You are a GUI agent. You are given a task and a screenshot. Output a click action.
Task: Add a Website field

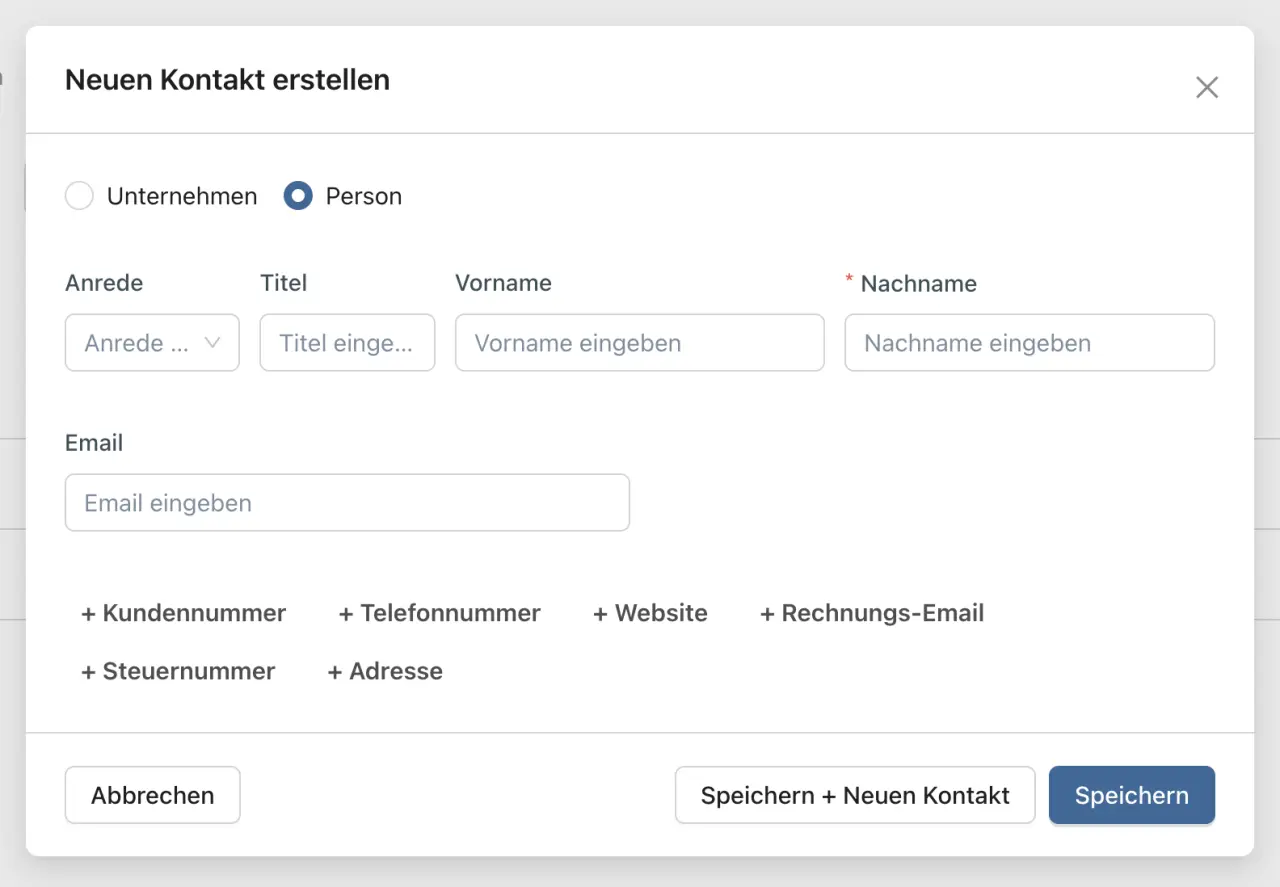point(650,613)
